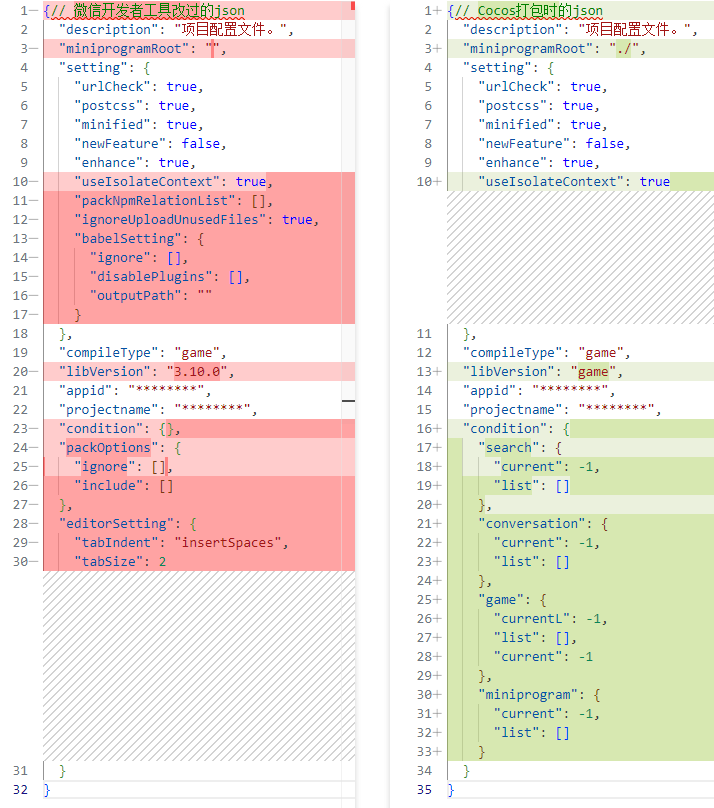
Task: Click the outputPath key
Action: click(135, 296)
